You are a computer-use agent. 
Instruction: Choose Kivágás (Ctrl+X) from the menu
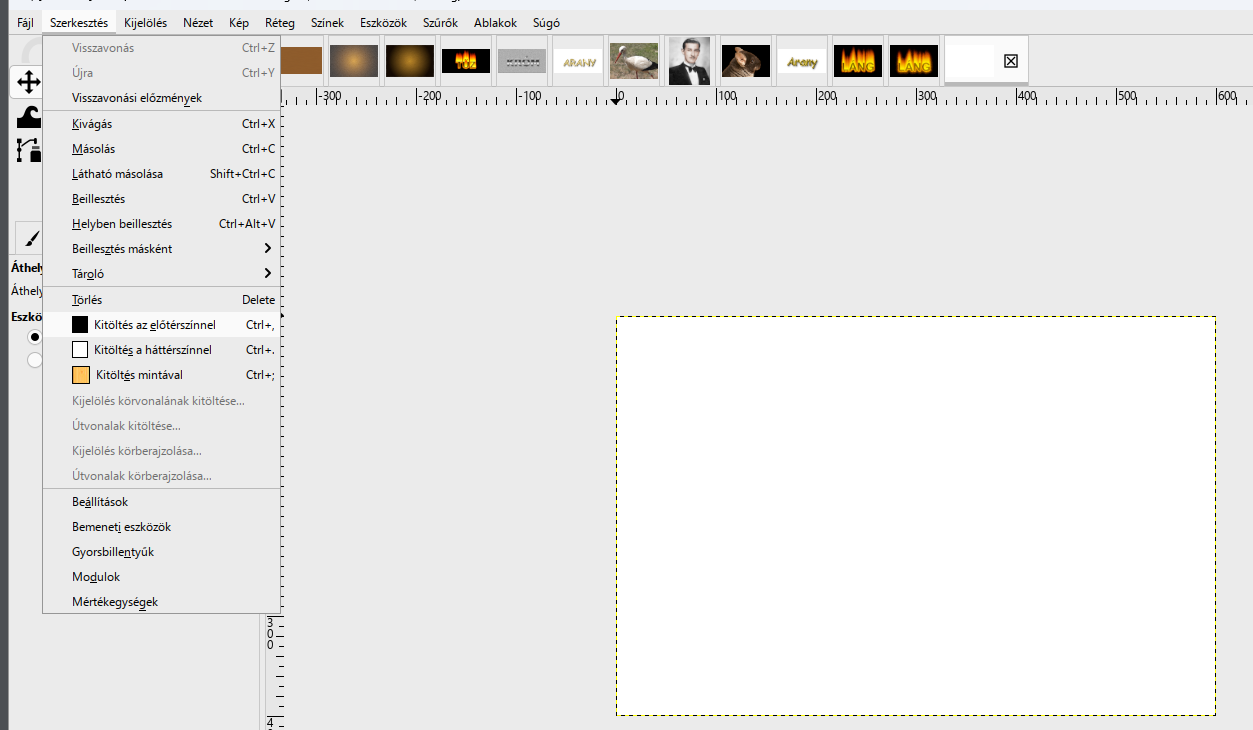(x=161, y=124)
